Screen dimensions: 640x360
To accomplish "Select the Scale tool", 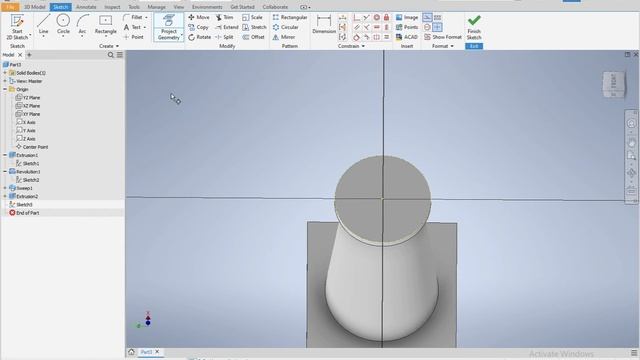I will tap(252, 18).
